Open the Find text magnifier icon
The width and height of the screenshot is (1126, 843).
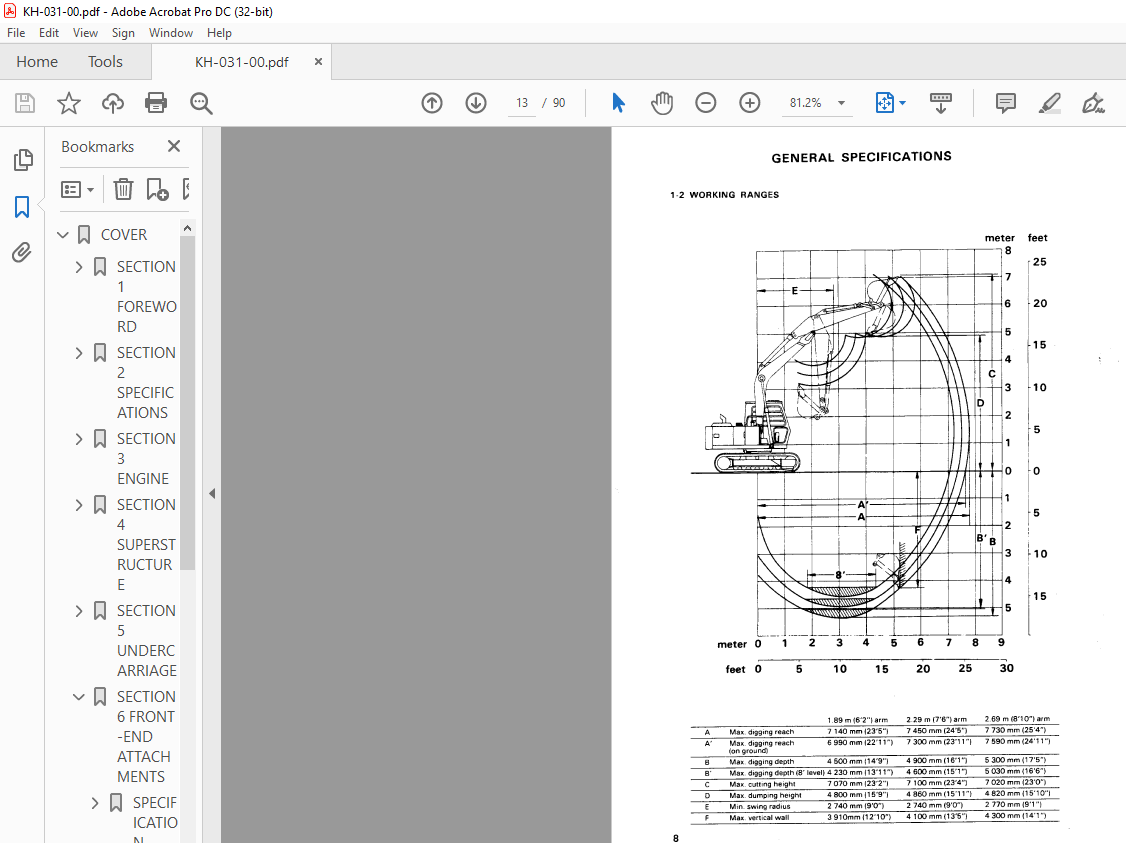(201, 103)
